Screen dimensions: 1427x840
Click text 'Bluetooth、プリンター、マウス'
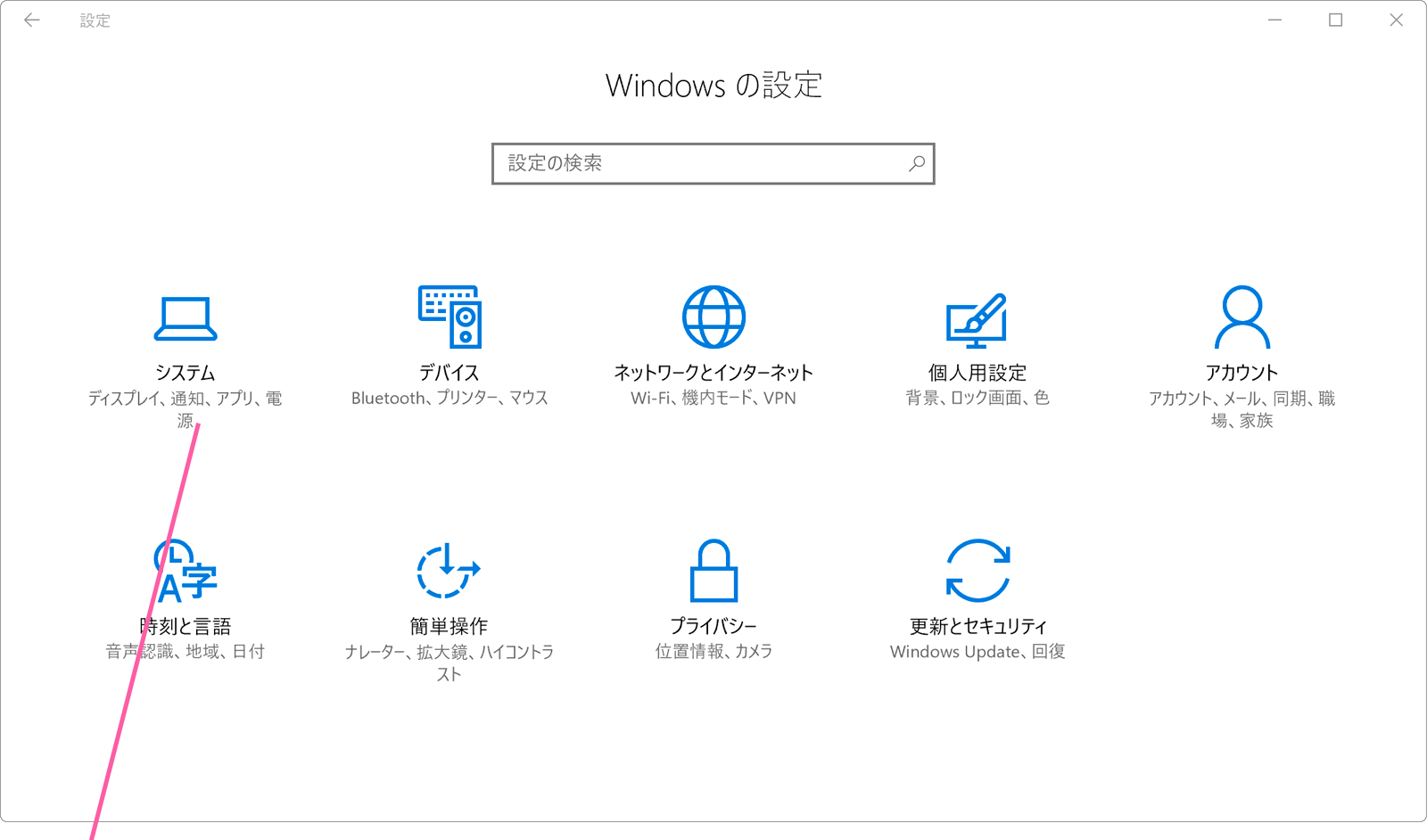coord(450,398)
